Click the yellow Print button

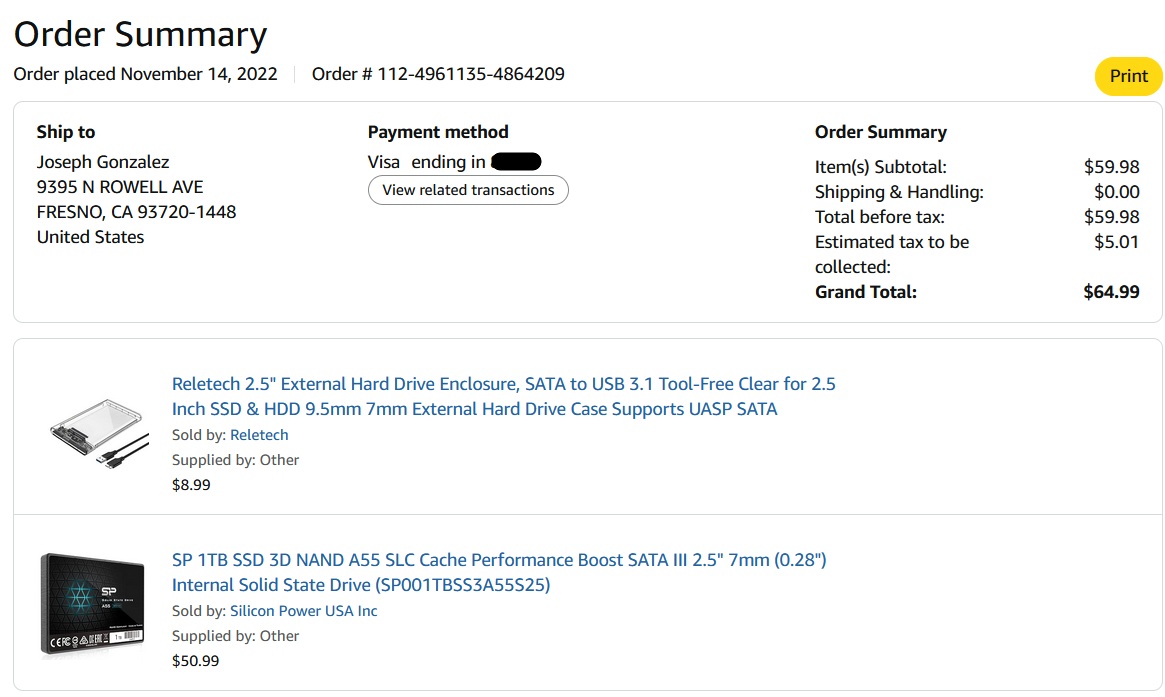[x=1128, y=76]
